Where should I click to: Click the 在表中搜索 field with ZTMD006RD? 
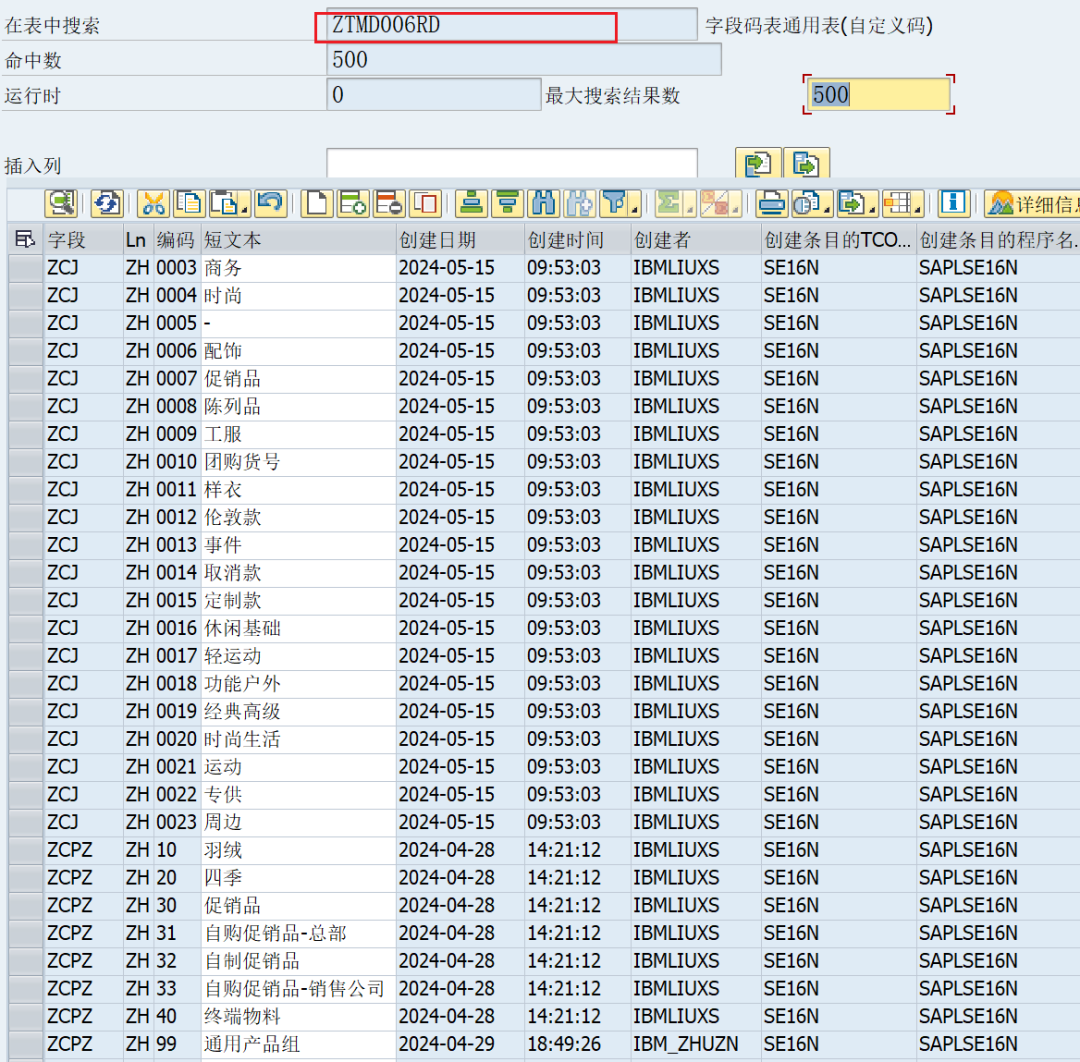click(x=511, y=25)
